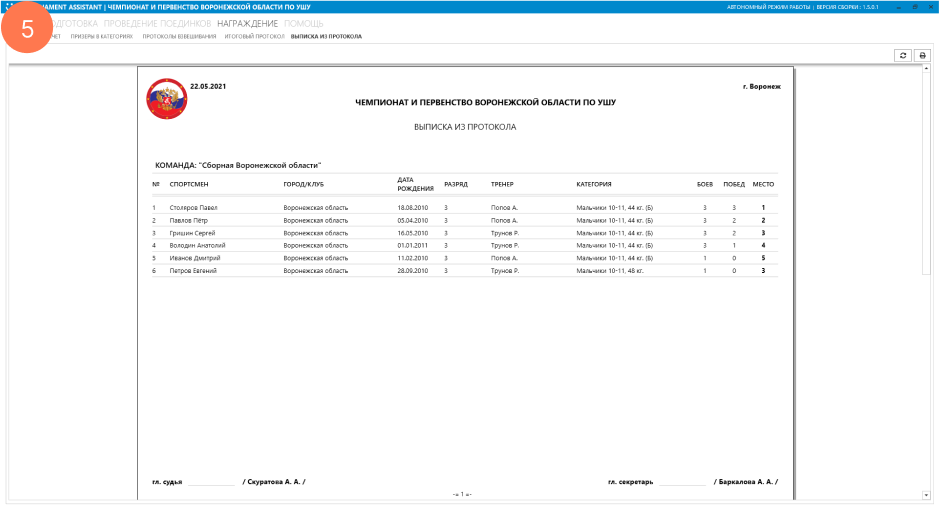Image resolution: width=939 pixels, height=505 pixels.
Task: Open the Итоговый протокол tab
Action: pyautogui.click(x=253, y=36)
